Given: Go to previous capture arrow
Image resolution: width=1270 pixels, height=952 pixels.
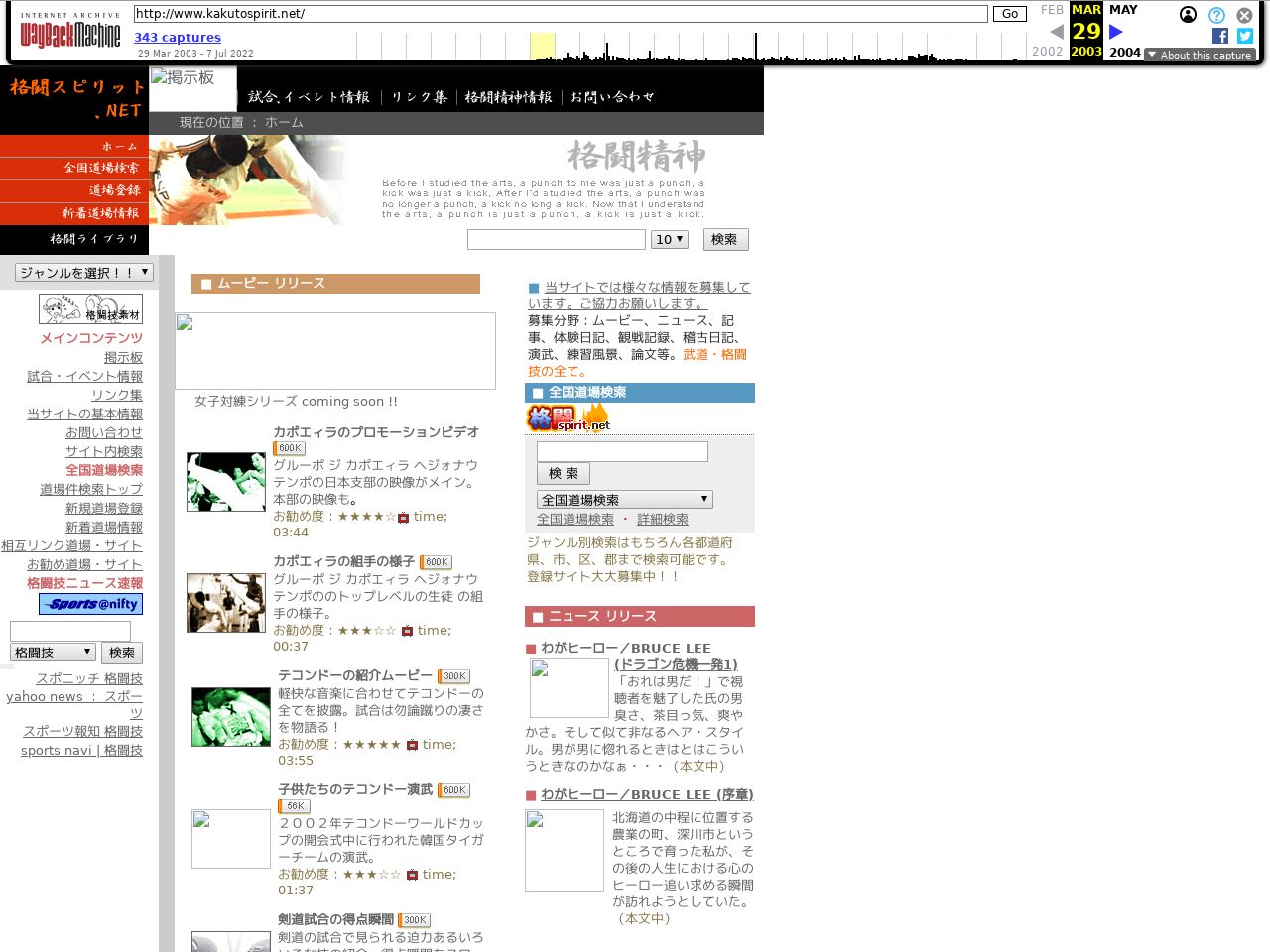Looking at the screenshot, I should tap(1057, 32).
